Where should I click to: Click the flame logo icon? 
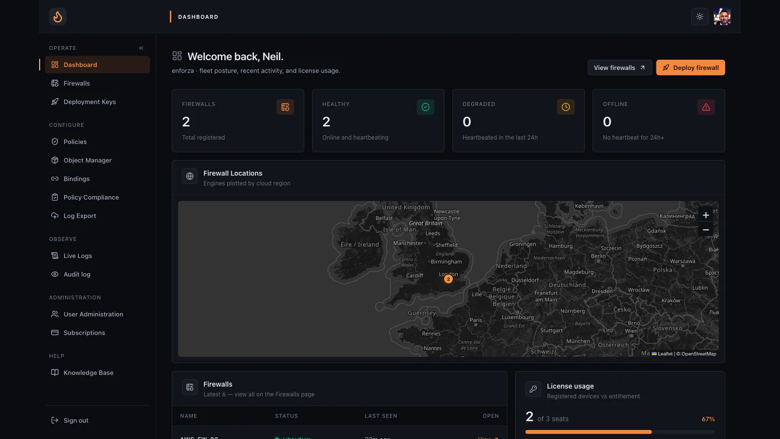point(58,17)
